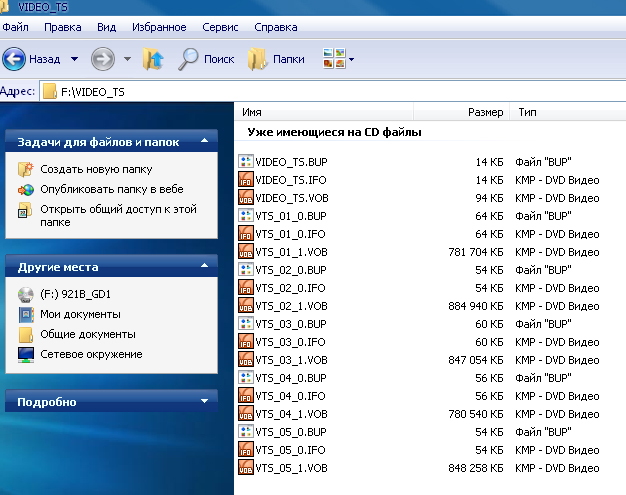Open the Views button dropdown arrow
The image size is (626, 495).
point(351,59)
